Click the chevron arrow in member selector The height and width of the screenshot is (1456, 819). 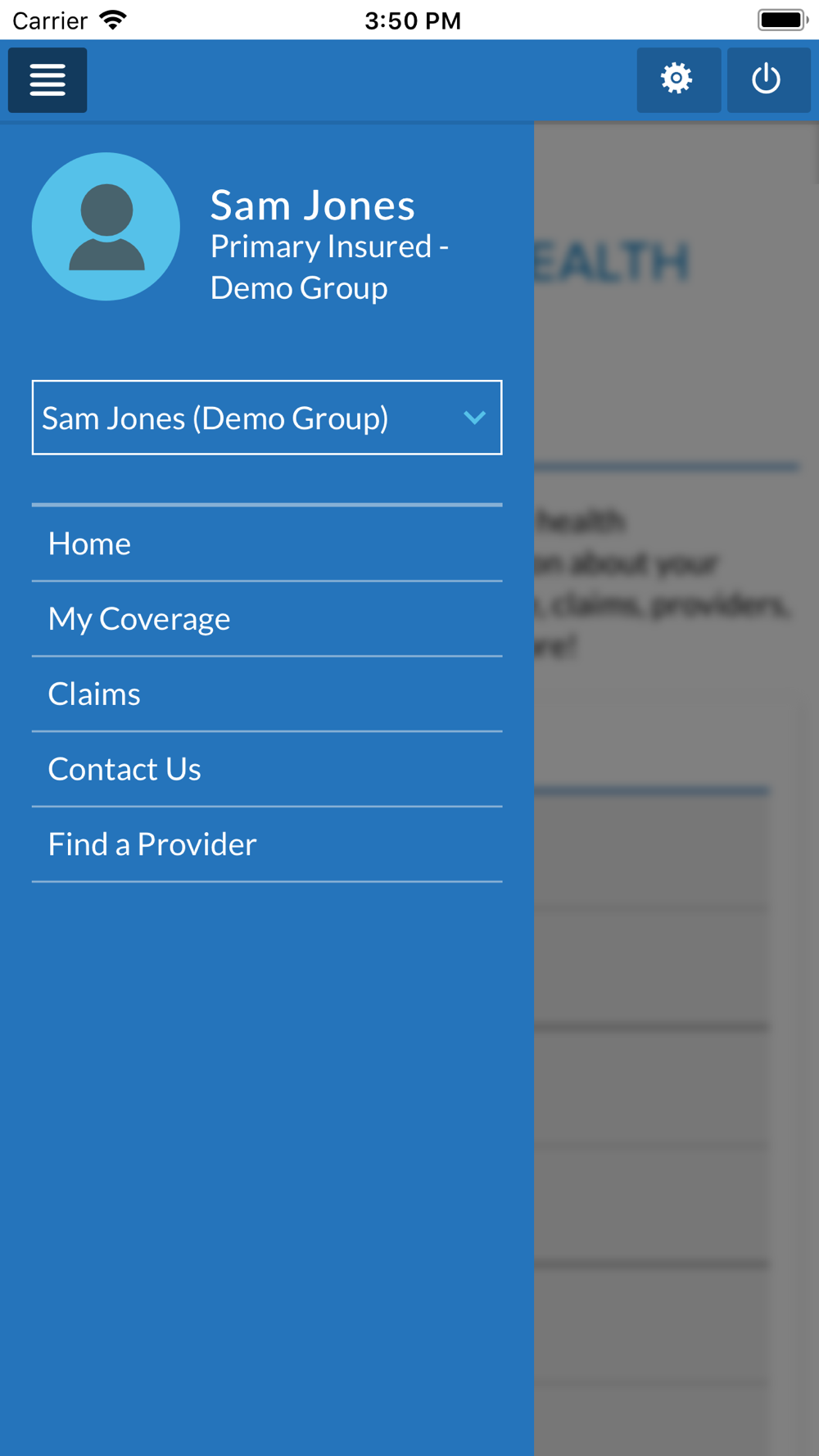click(474, 418)
